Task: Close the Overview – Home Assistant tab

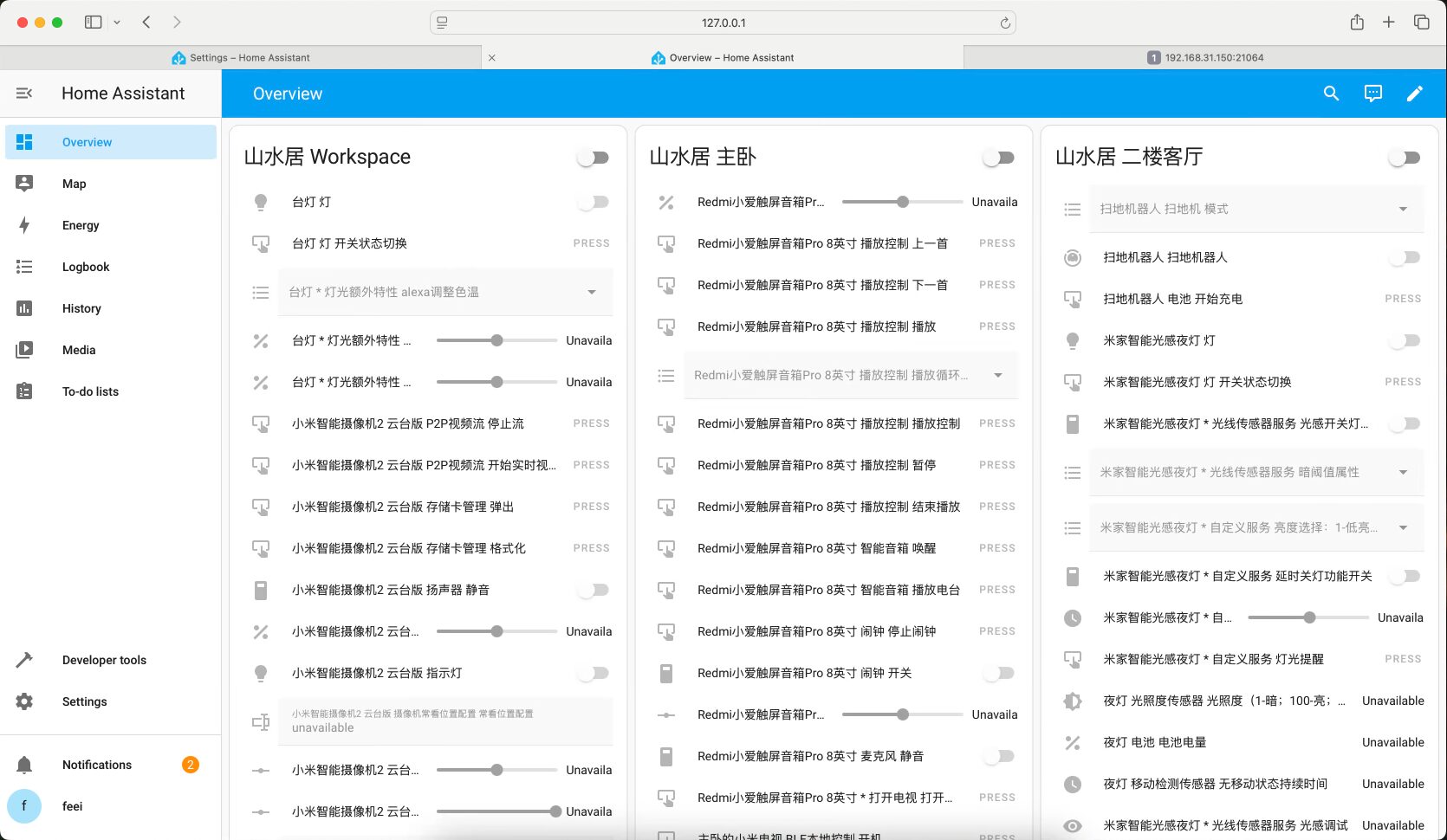Action: (x=491, y=58)
